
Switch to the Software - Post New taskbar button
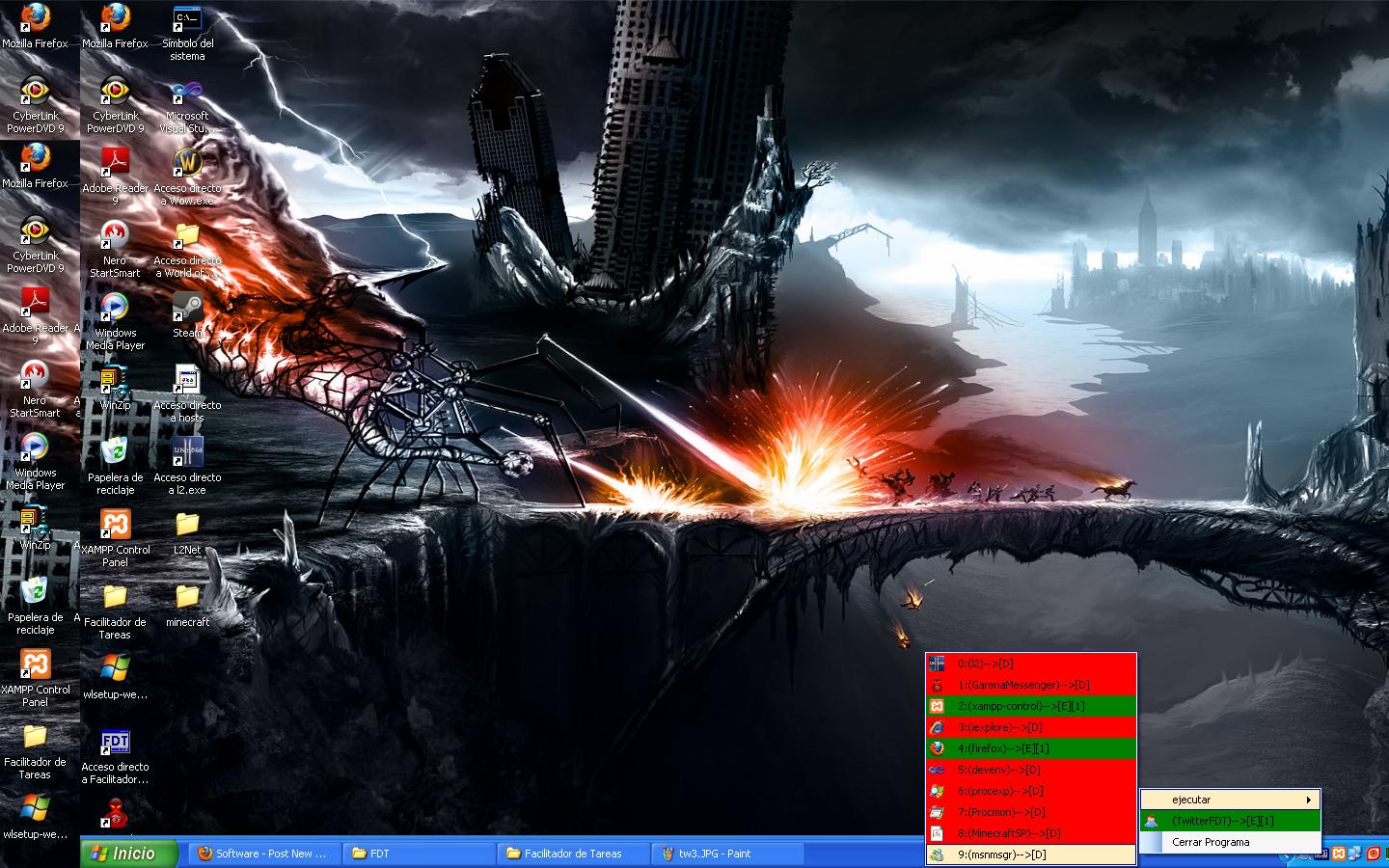tap(263, 854)
